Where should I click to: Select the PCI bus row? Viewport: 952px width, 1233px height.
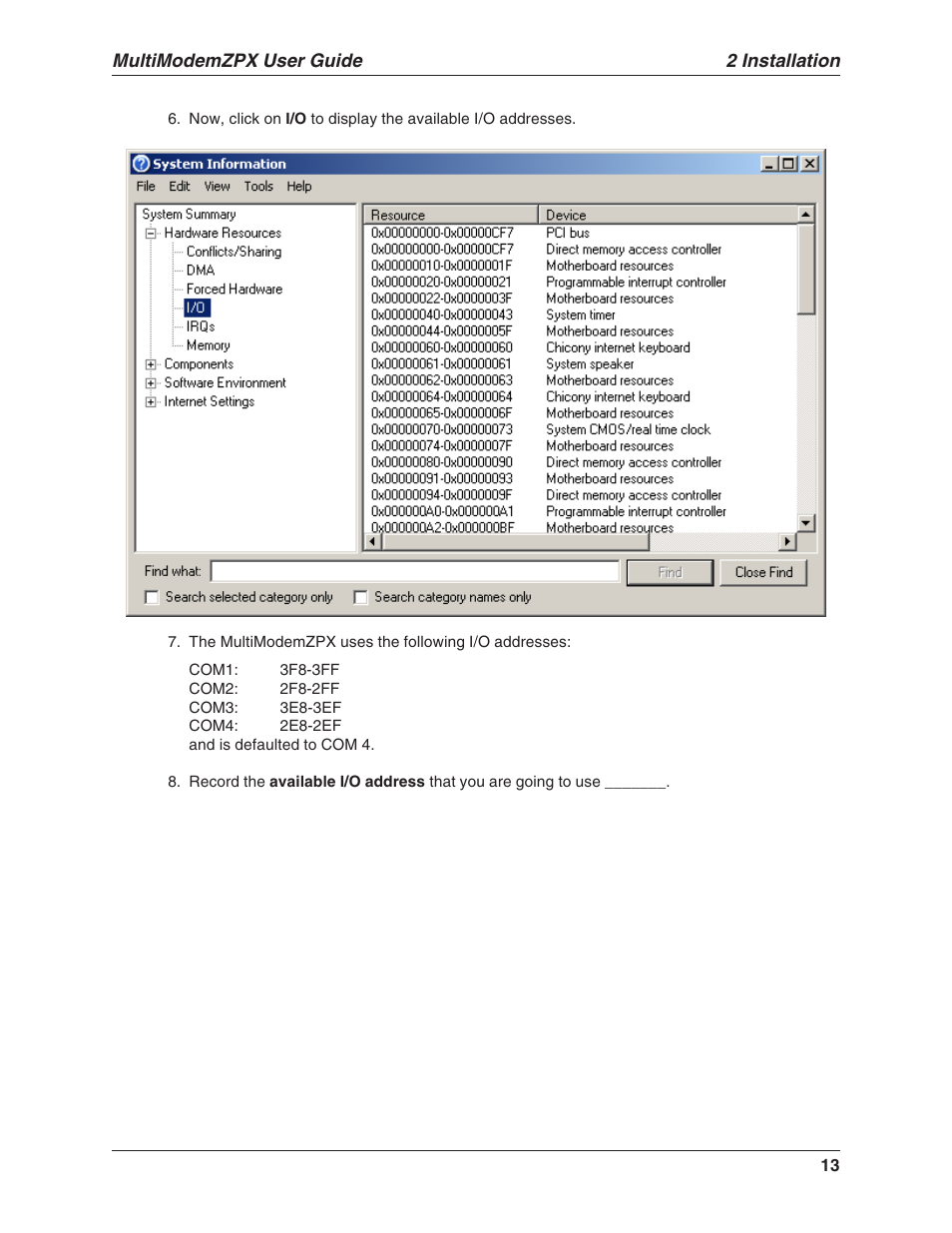pyautogui.click(x=580, y=234)
